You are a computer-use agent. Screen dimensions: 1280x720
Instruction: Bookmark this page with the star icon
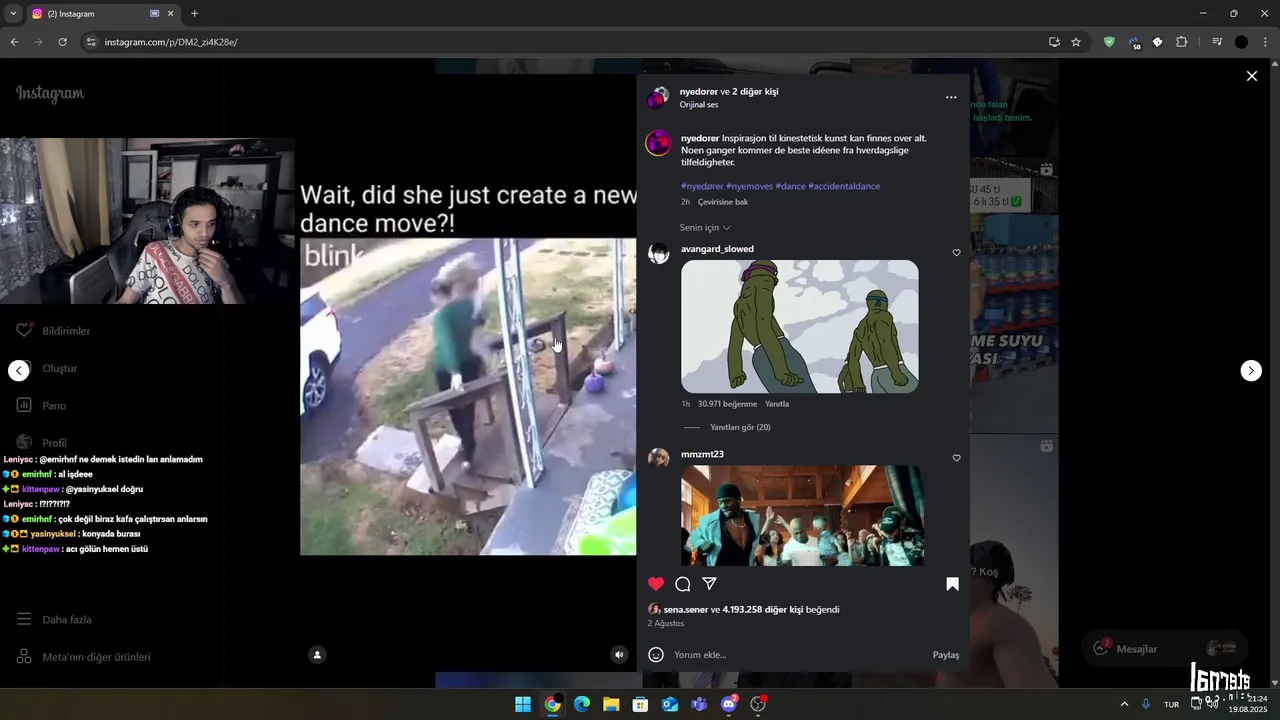pos(1076,42)
